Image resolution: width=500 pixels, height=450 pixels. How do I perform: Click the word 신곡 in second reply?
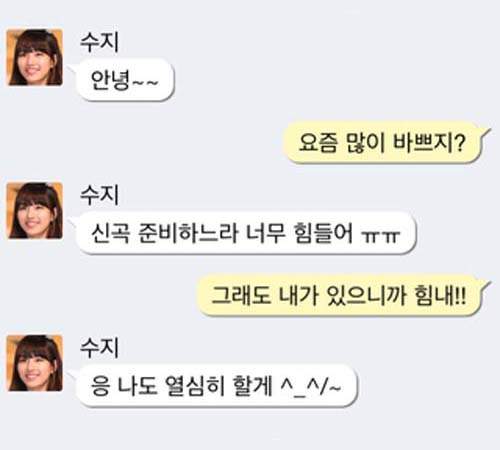[110, 233]
